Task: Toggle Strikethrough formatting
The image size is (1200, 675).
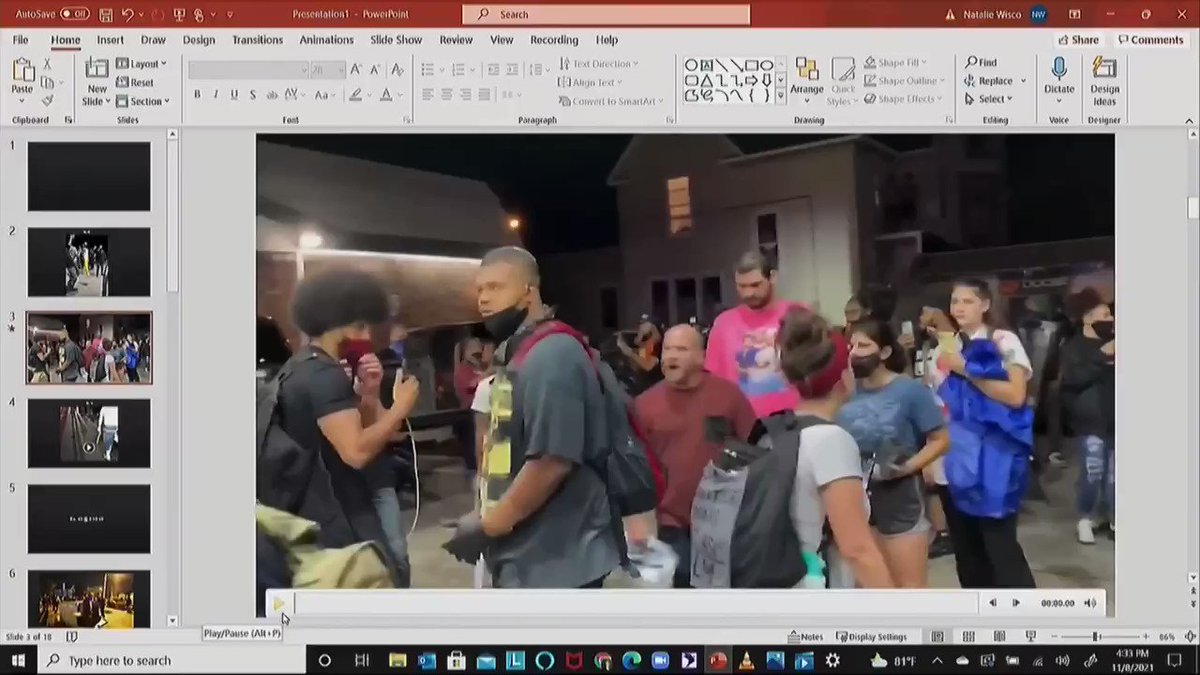Action: [x=274, y=95]
